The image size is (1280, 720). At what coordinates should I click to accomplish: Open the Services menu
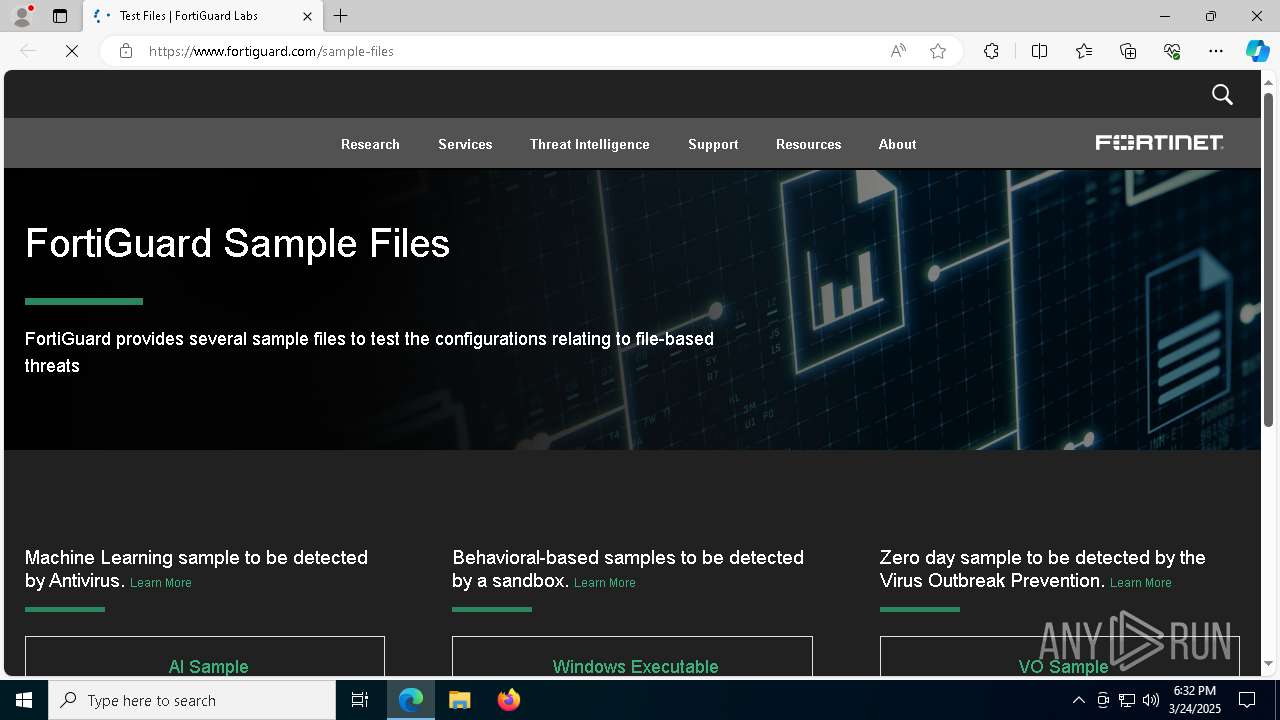[465, 144]
